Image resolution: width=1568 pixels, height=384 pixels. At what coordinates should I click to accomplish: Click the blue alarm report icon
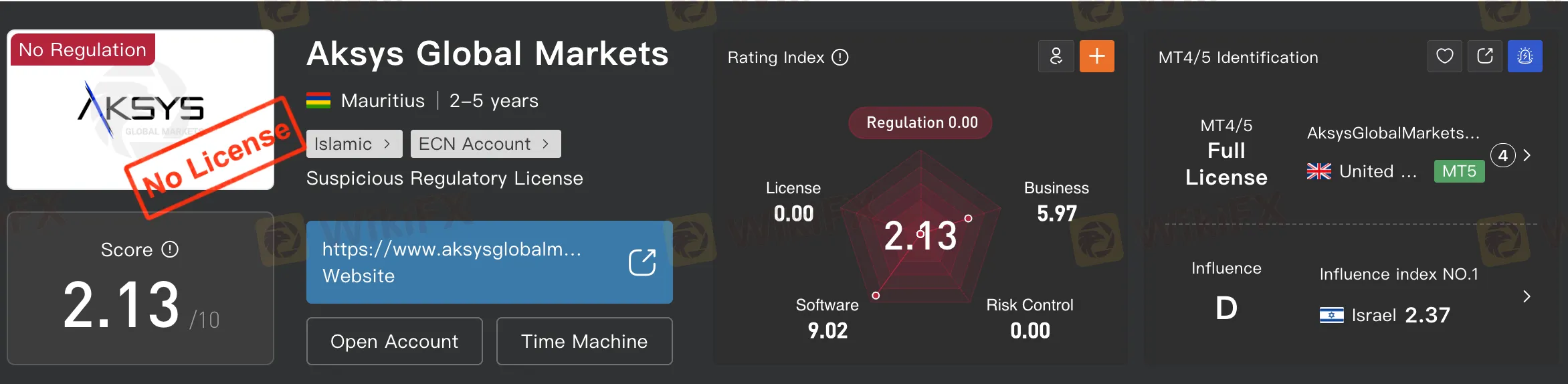(1525, 56)
